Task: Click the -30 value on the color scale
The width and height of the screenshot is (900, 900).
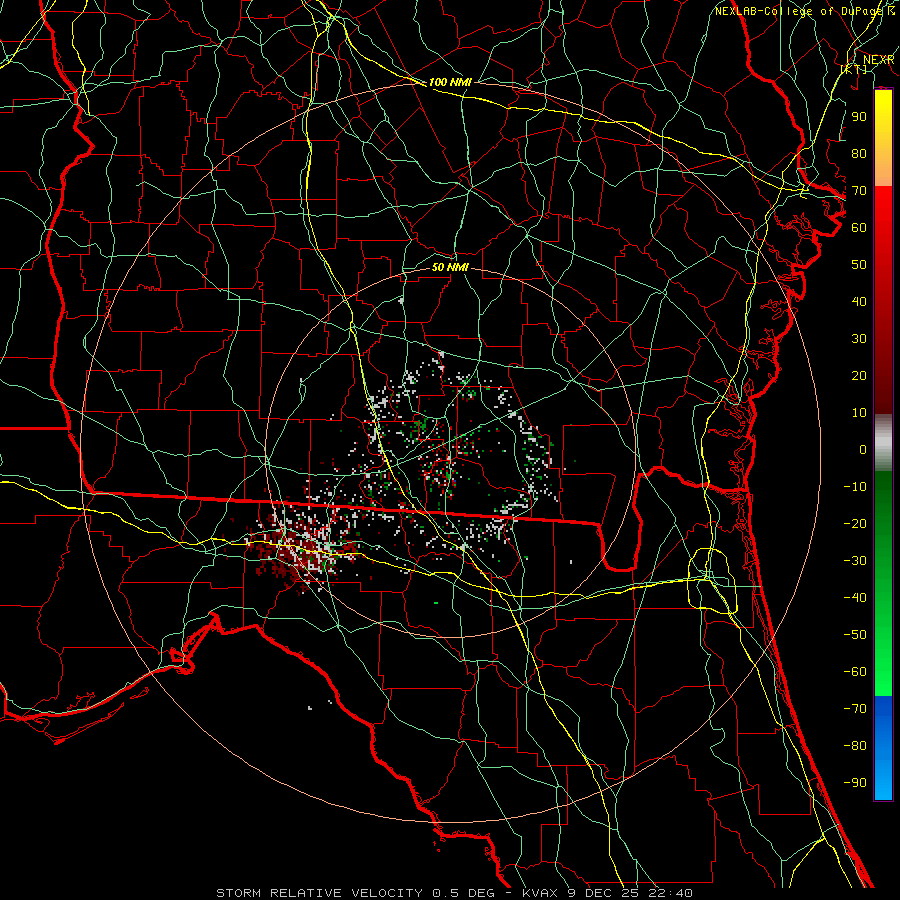Action: coord(855,561)
